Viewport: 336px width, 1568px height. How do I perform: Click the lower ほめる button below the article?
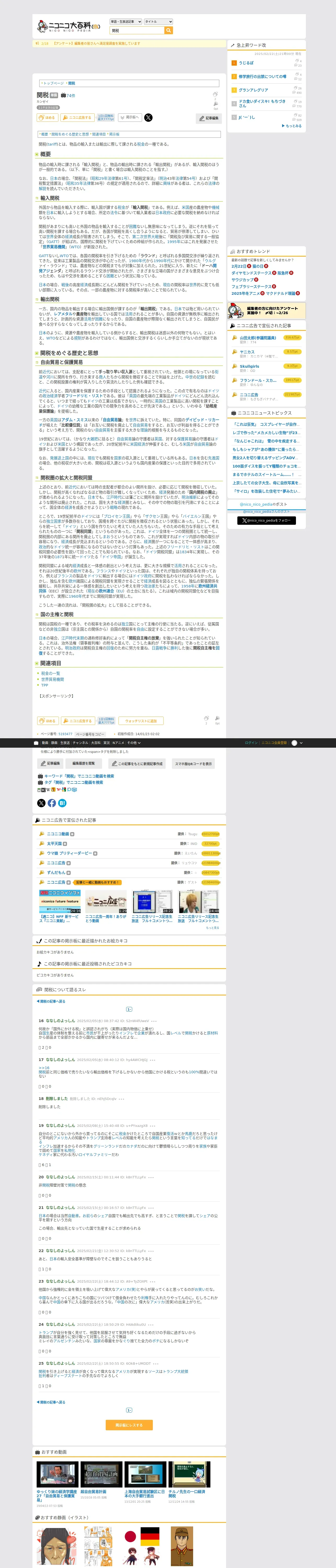tap(48, 721)
